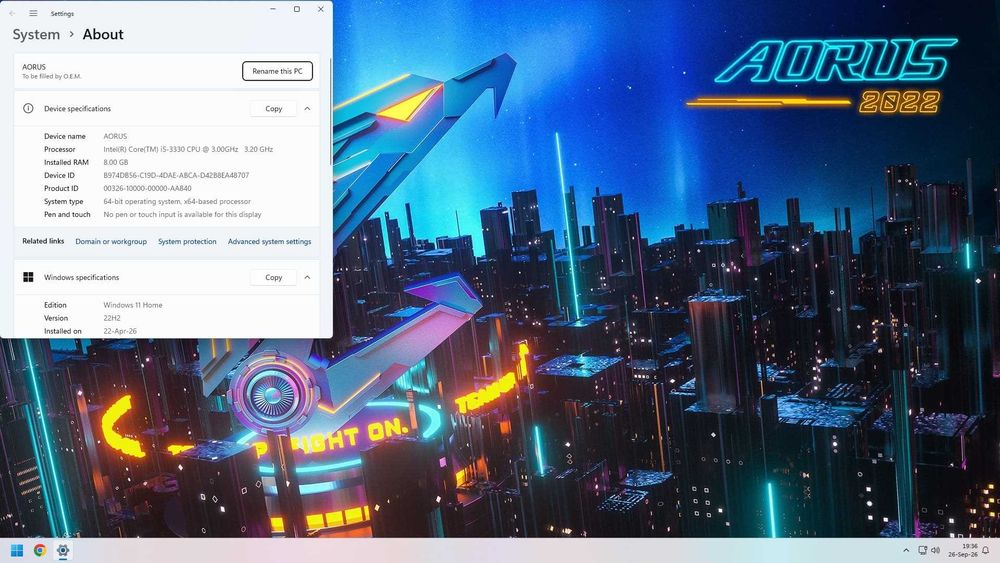Select the Product ID value 00326-10000-00000-AA840
The width and height of the screenshot is (1000, 563).
click(x=147, y=188)
